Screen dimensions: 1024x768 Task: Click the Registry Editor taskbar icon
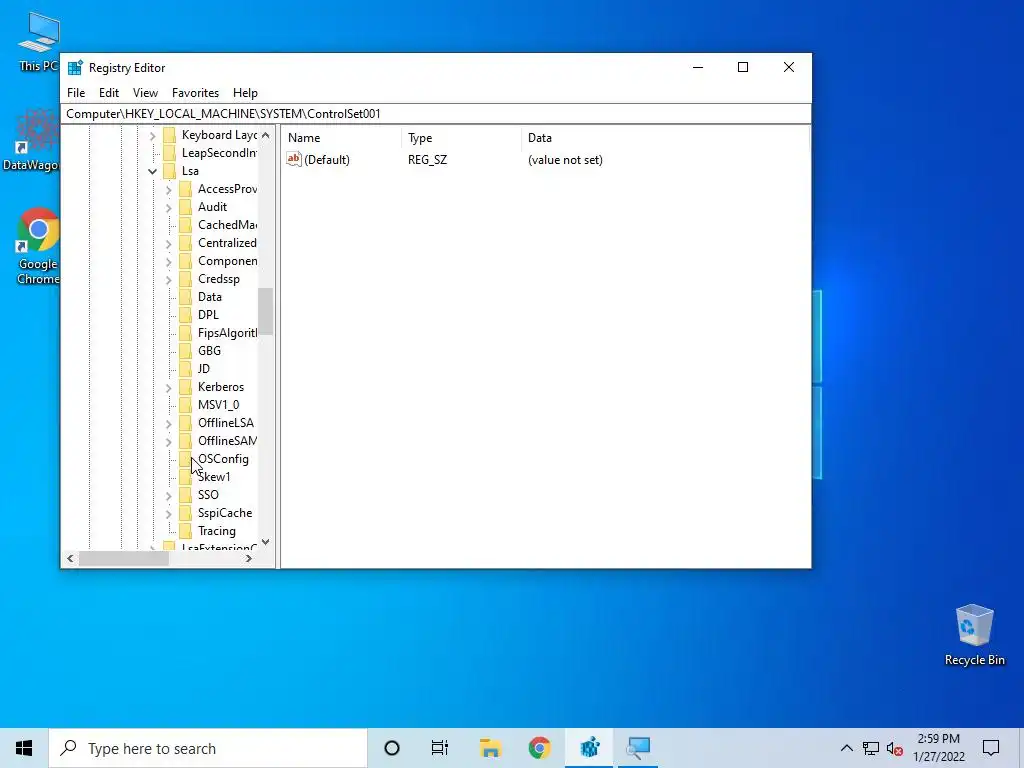tap(589, 748)
